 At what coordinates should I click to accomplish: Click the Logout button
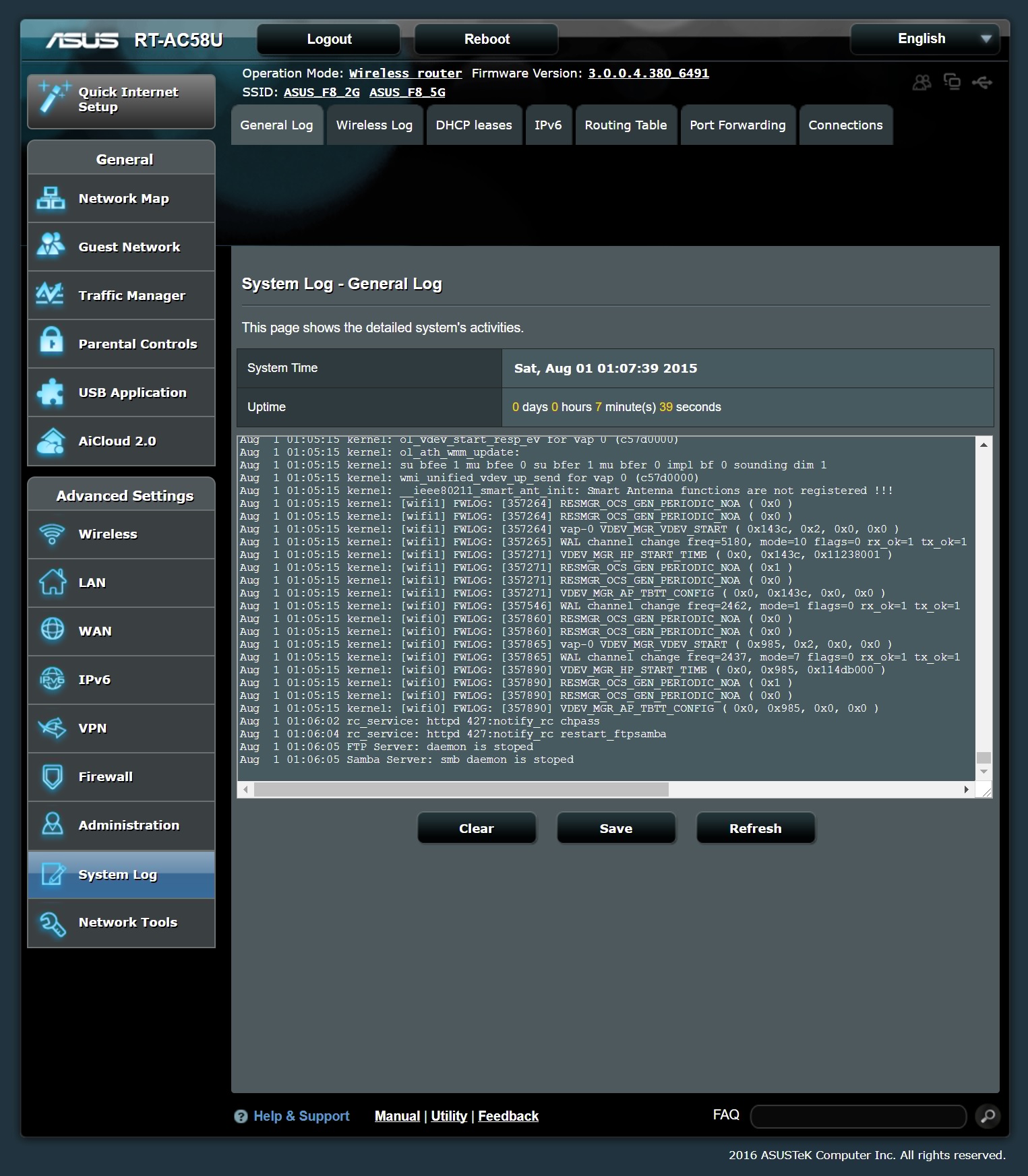(329, 39)
